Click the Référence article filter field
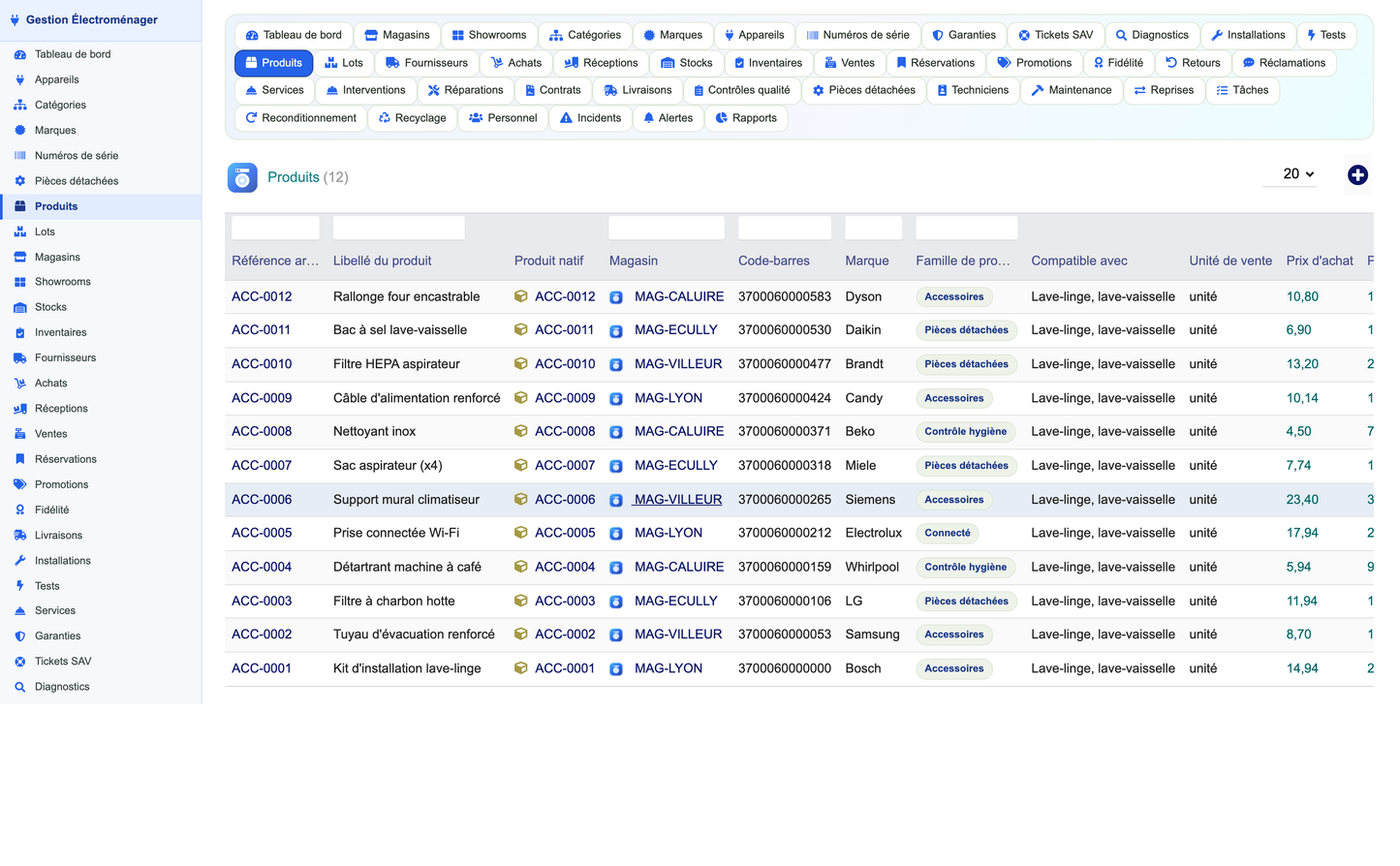Image resolution: width=1400 pixels, height=866 pixels. (x=275, y=228)
